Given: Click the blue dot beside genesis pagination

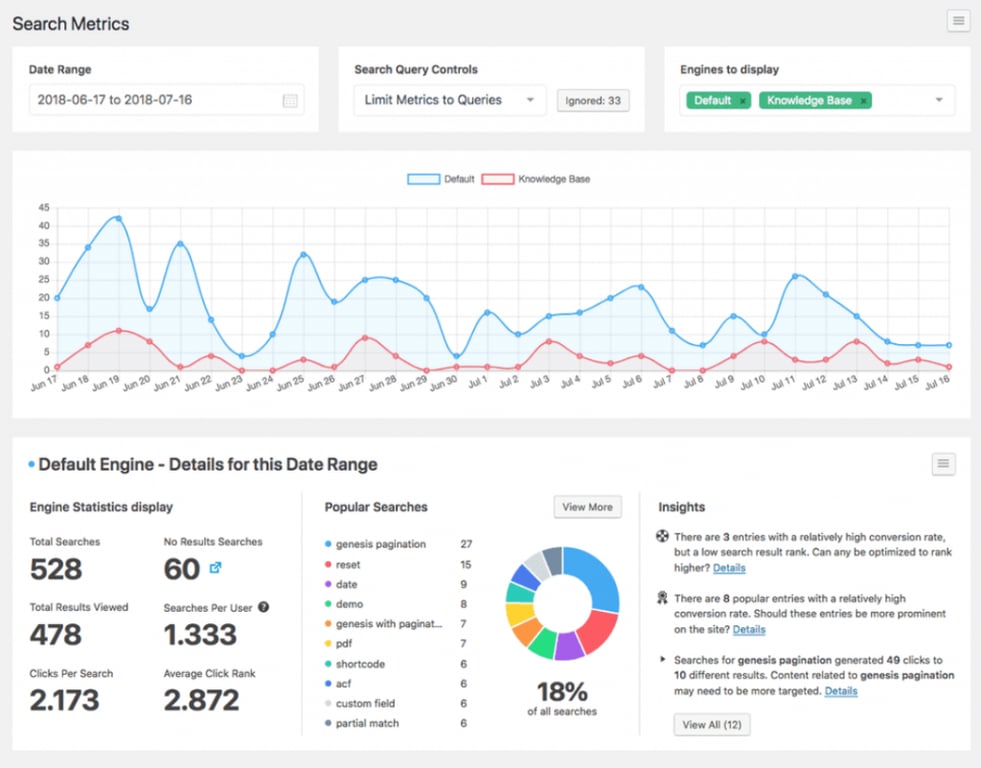Looking at the screenshot, I should point(330,544).
